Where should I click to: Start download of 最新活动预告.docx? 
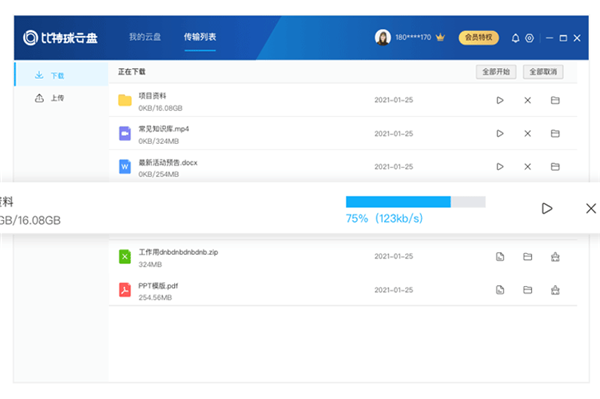pos(500,167)
